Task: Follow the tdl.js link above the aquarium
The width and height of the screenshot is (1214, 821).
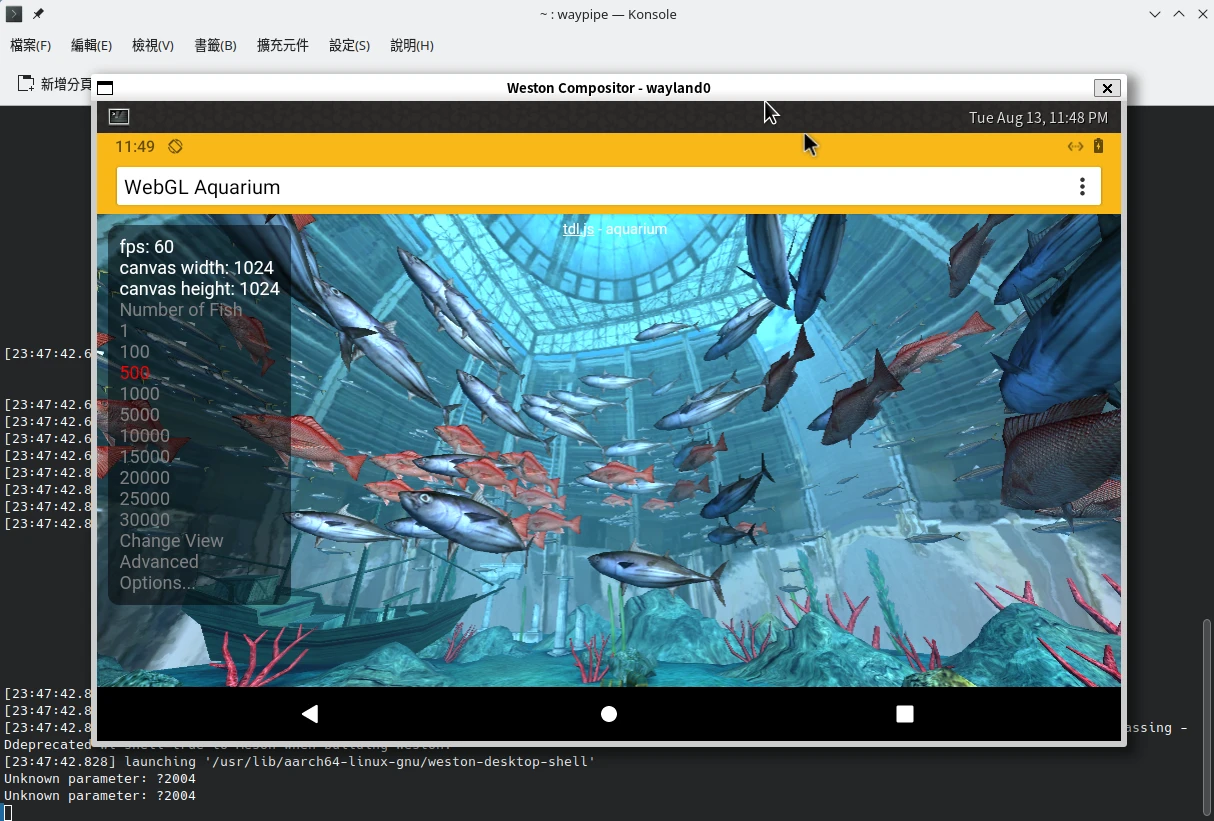Action: (x=578, y=229)
